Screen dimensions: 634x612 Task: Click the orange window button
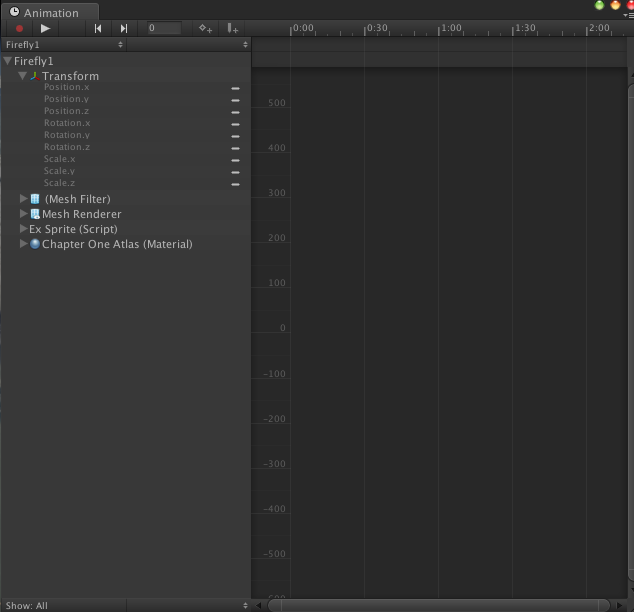pyautogui.click(x=615, y=5)
